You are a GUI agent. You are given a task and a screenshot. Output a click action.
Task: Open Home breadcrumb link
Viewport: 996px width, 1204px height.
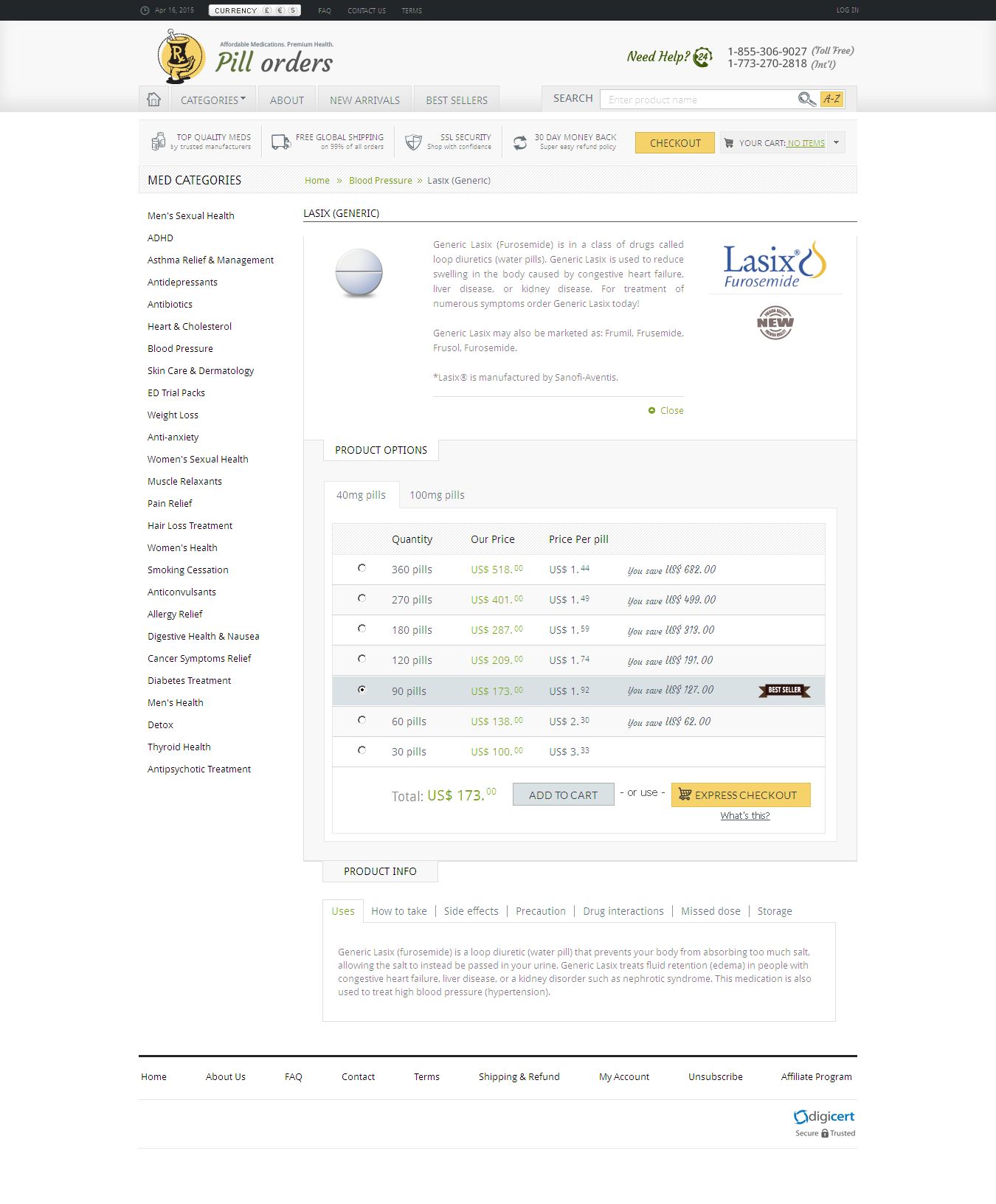pos(317,181)
